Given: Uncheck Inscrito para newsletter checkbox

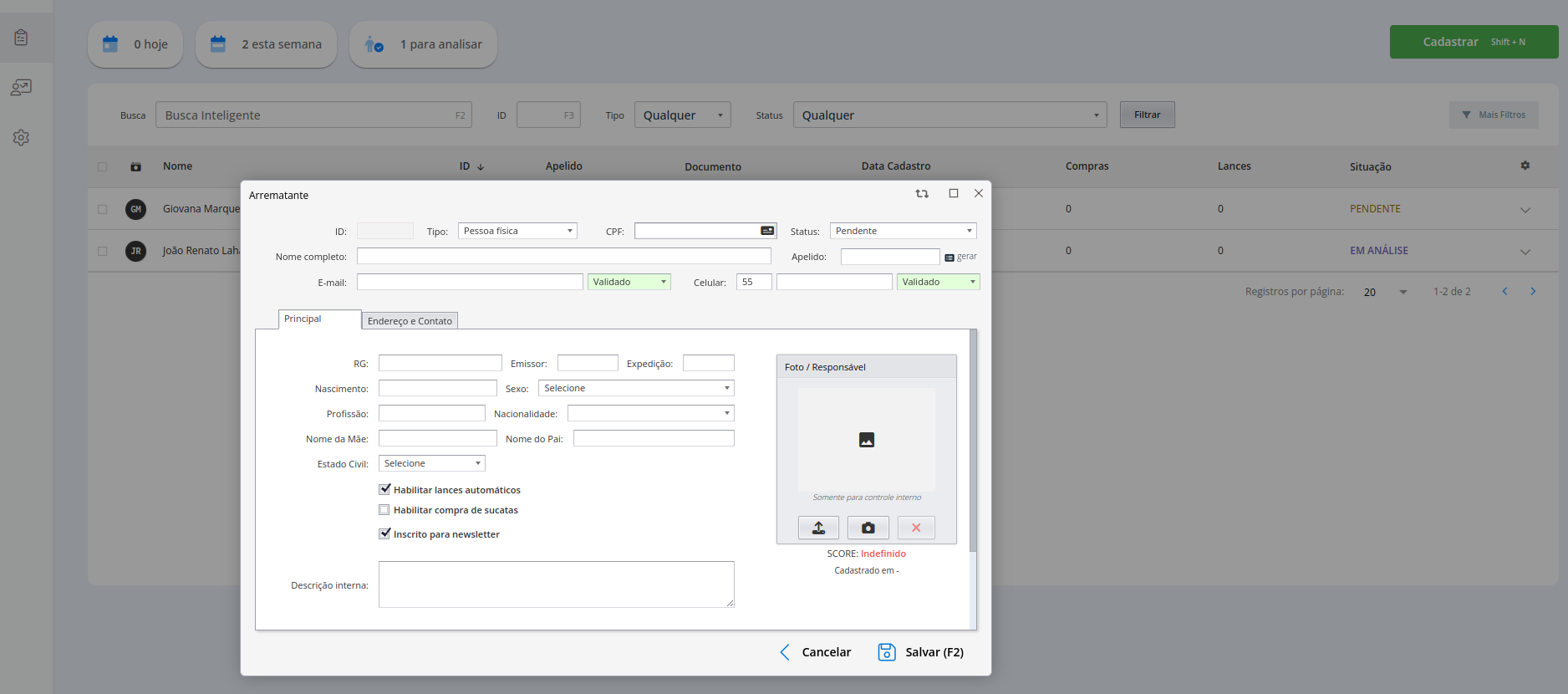Looking at the screenshot, I should click(384, 534).
